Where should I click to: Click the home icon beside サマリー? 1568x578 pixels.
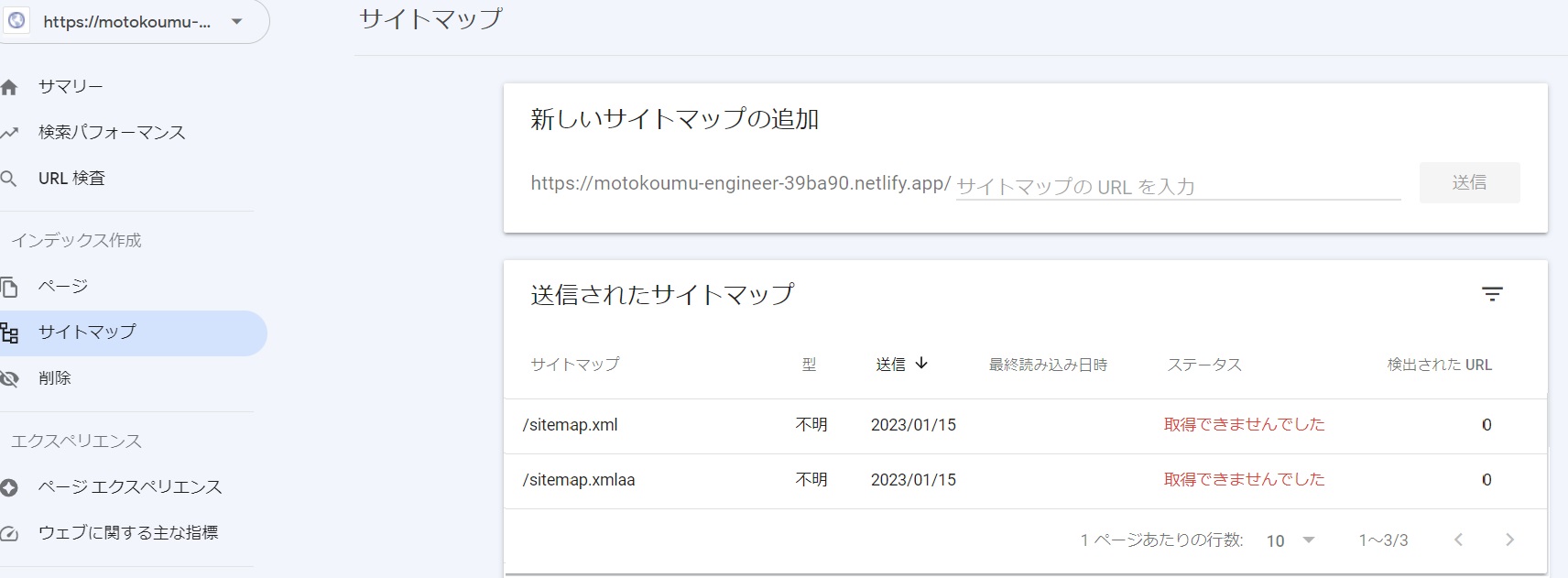[x=9, y=87]
